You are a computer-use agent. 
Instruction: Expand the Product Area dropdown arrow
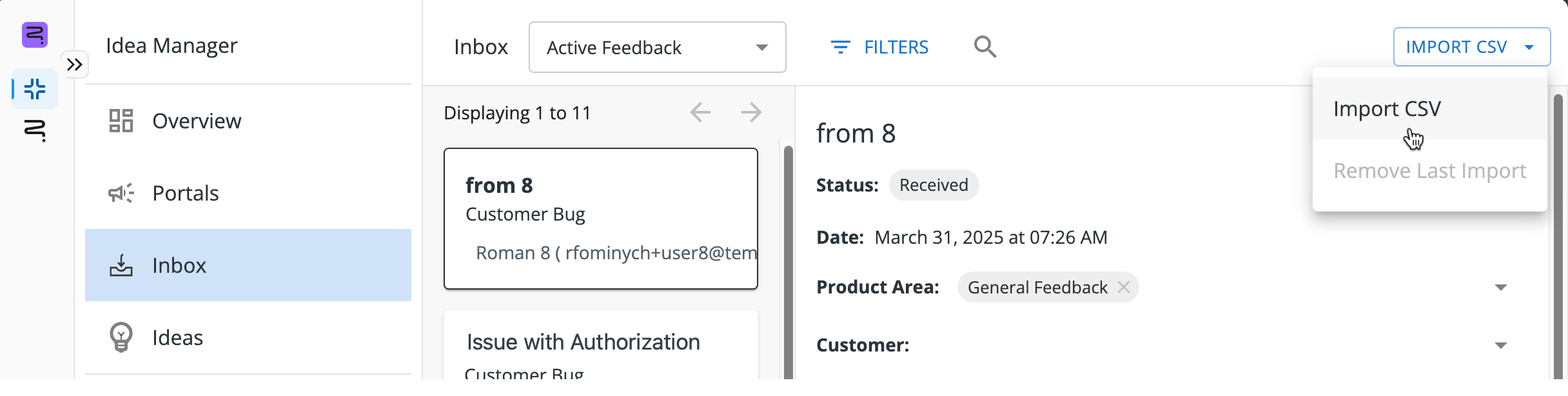1502,287
